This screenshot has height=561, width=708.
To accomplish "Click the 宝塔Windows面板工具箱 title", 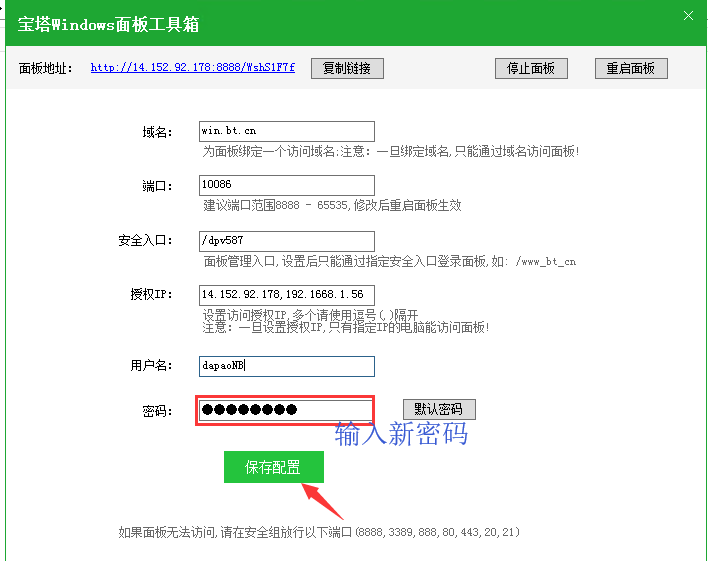I will [x=108, y=24].
